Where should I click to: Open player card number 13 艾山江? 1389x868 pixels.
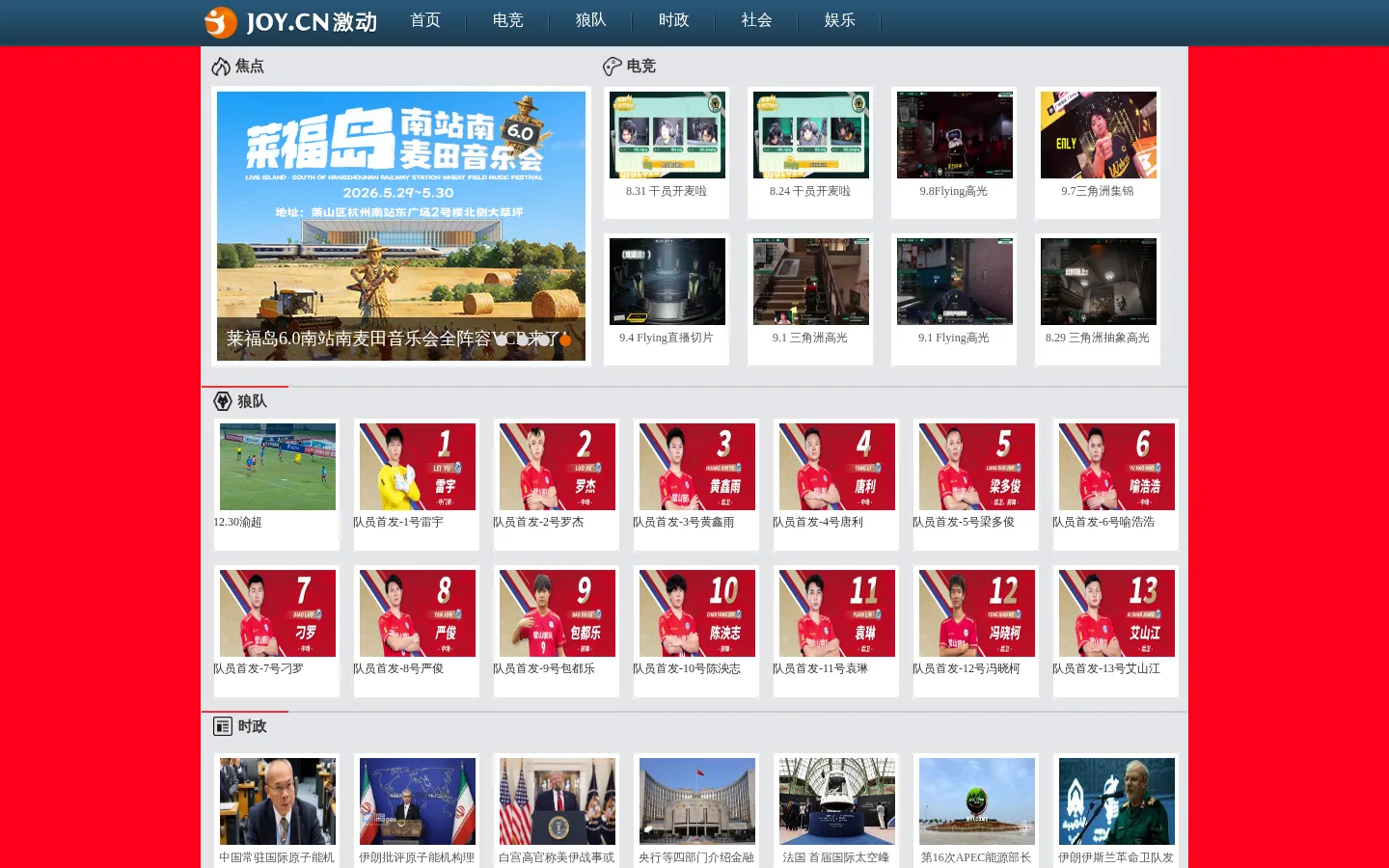[1117, 613]
